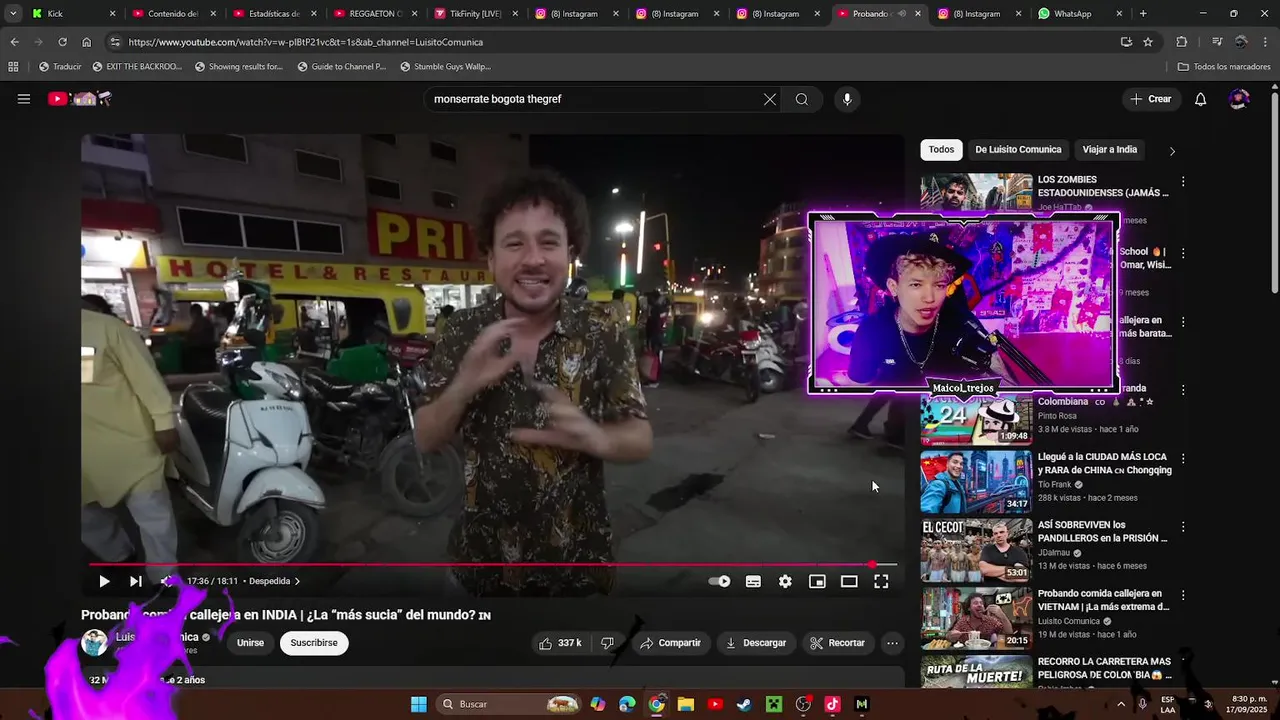Select the Todos filter chip

coord(941,150)
